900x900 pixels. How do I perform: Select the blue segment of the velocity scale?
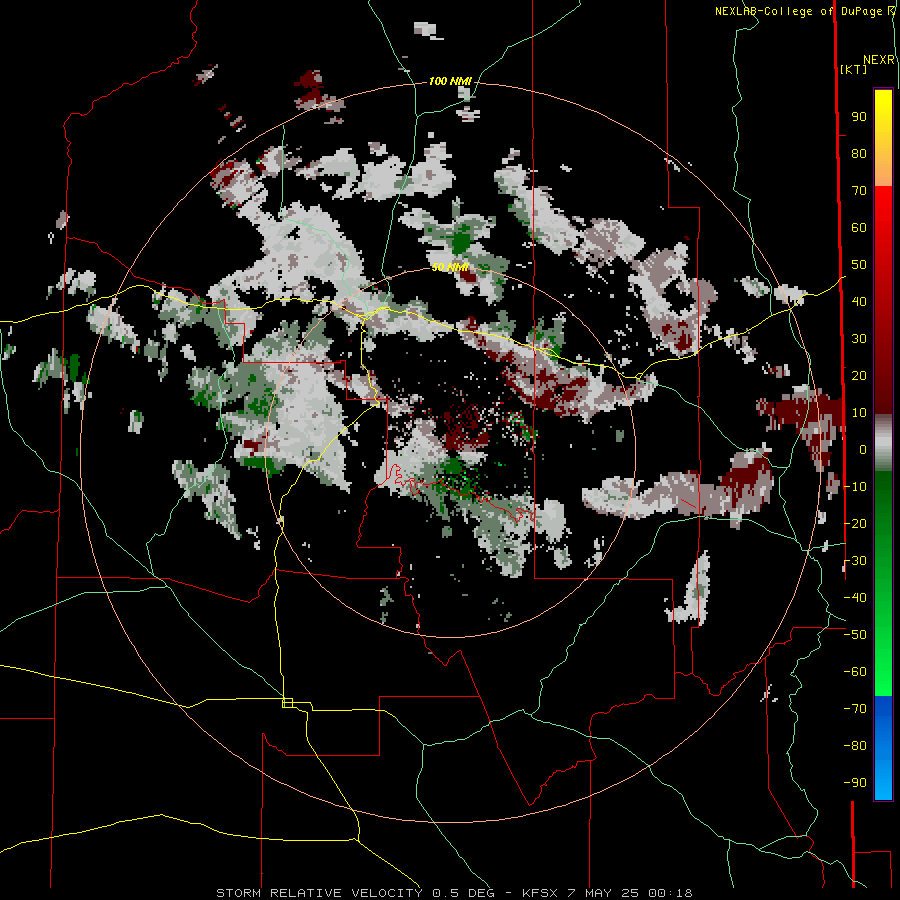(883, 747)
